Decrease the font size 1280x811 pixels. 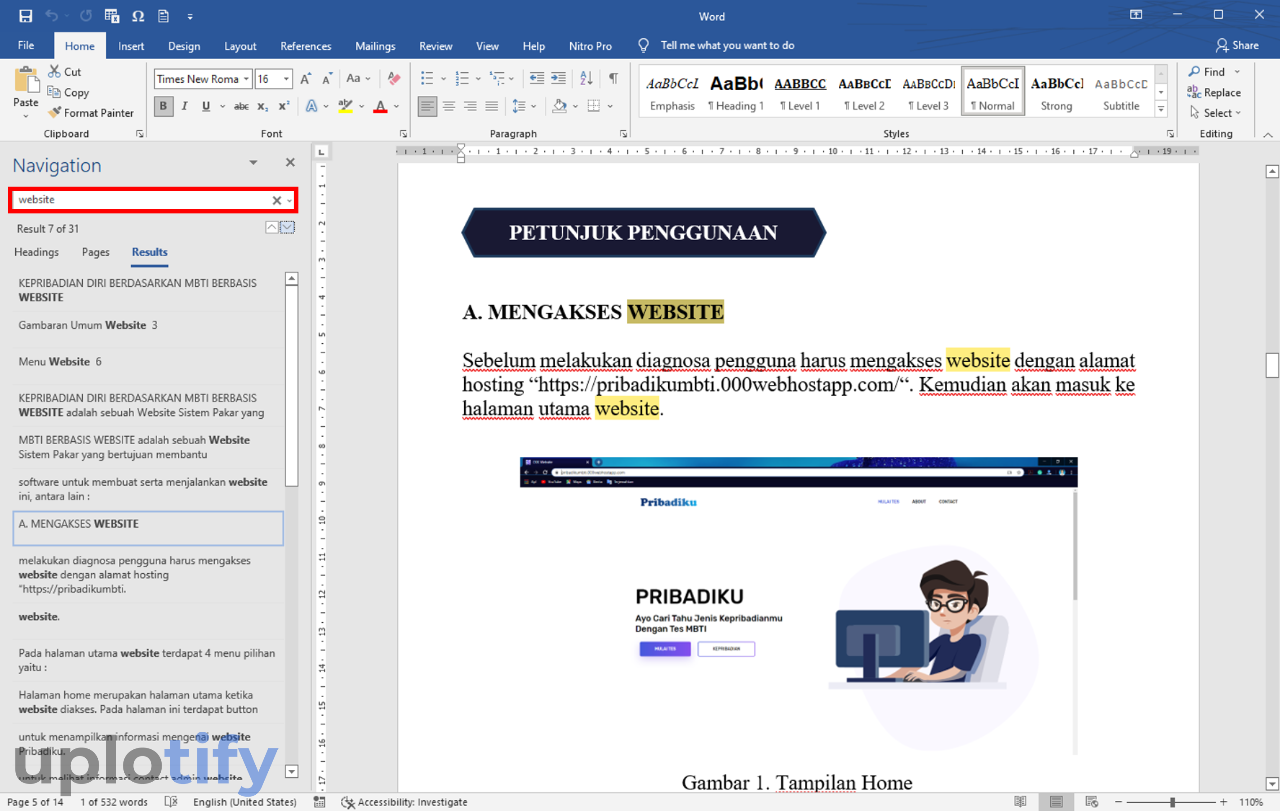(x=327, y=78)
